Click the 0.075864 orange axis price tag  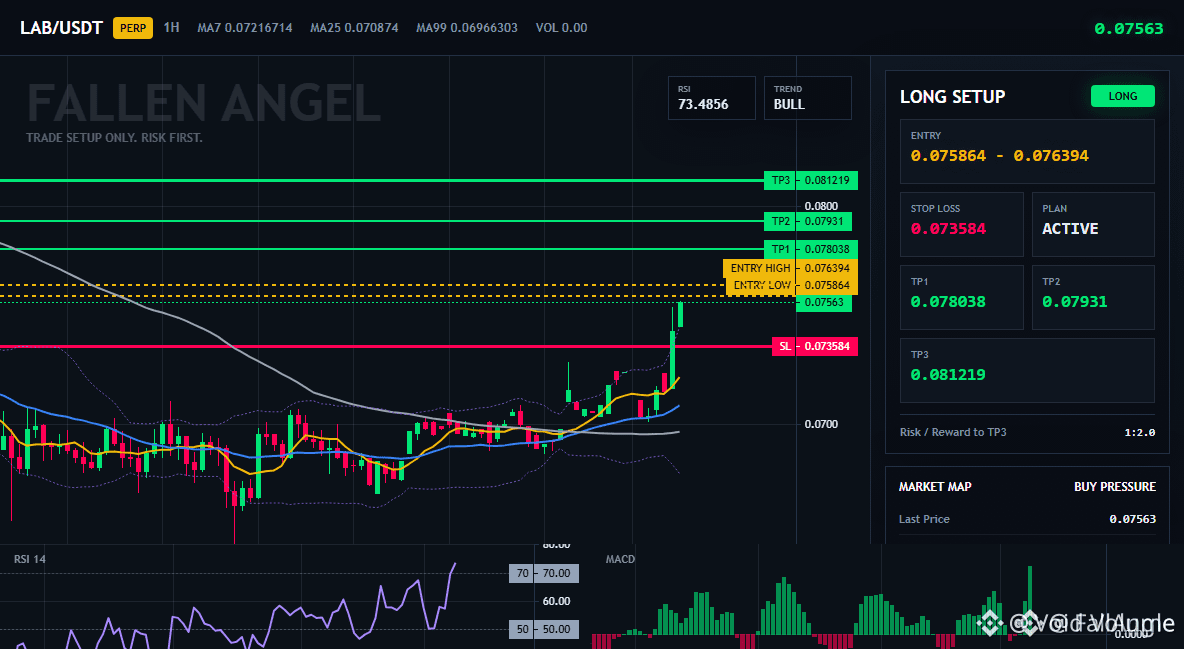827,286
